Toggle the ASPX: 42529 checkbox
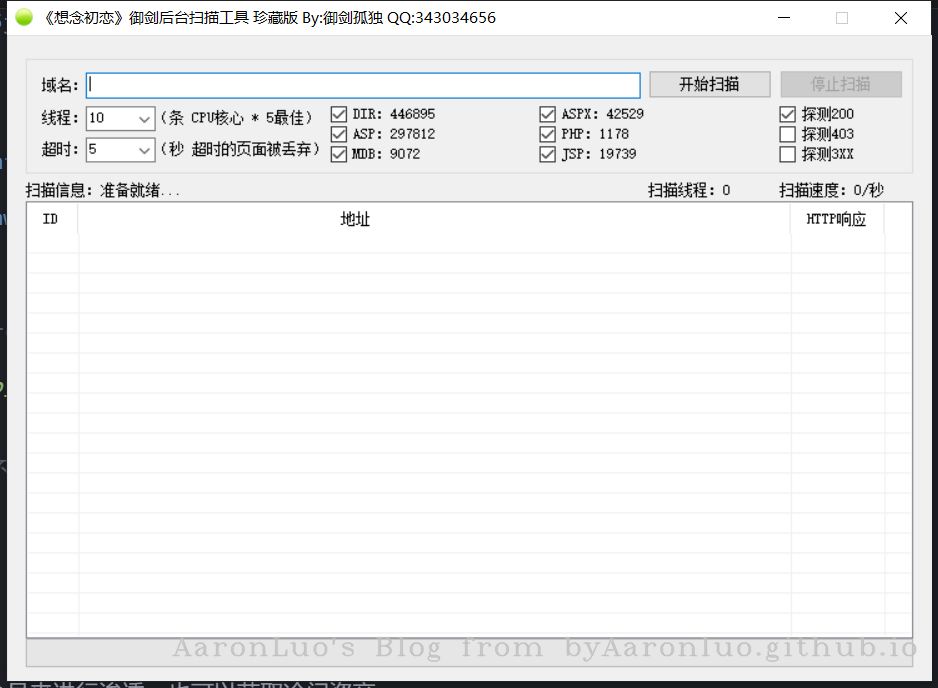This screenshot has width=938, height=688. 547,114
